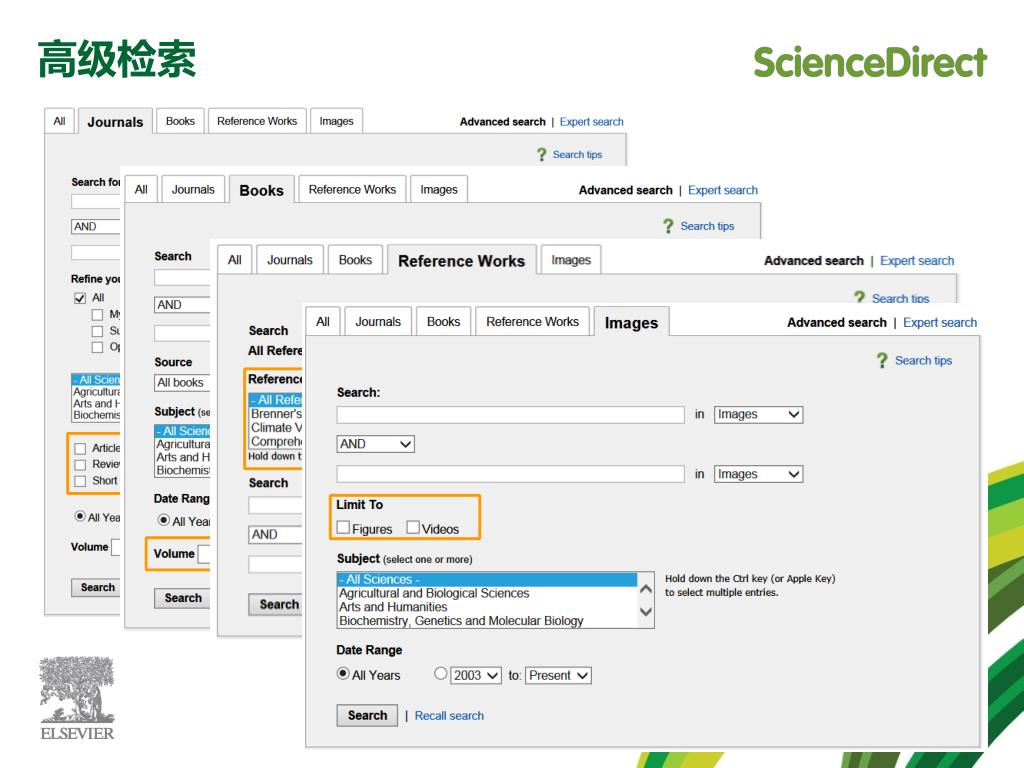
Task: Select the Books tab in the Books panel
Action: tap(262, 190)
